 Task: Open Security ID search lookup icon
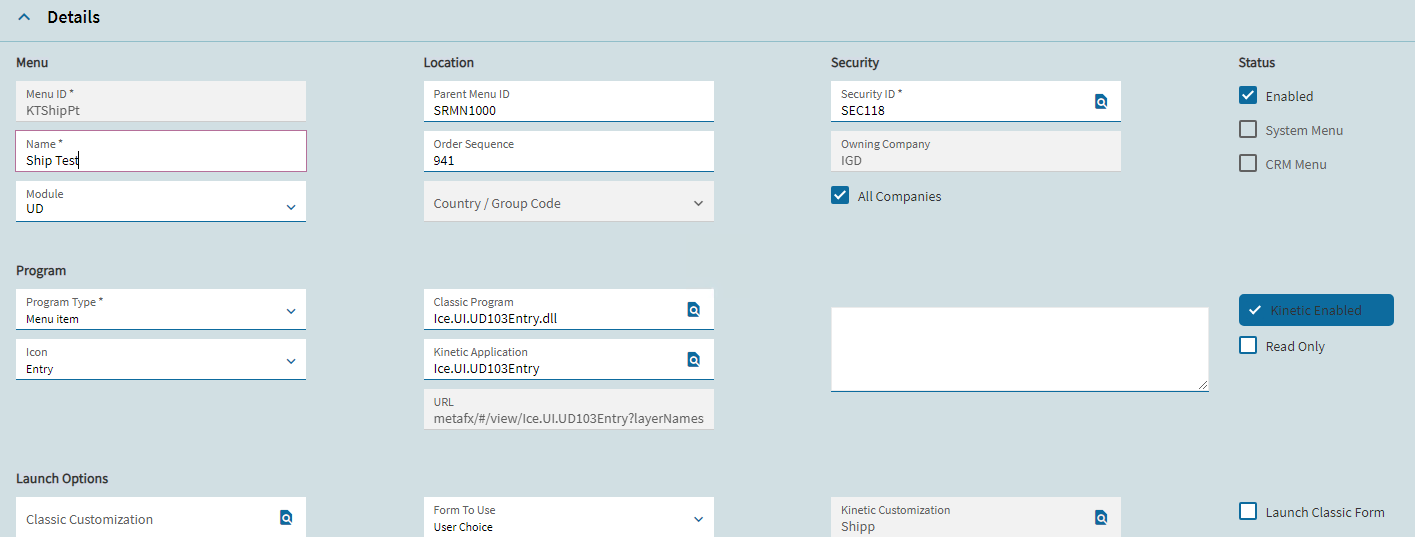(1100, 102)
